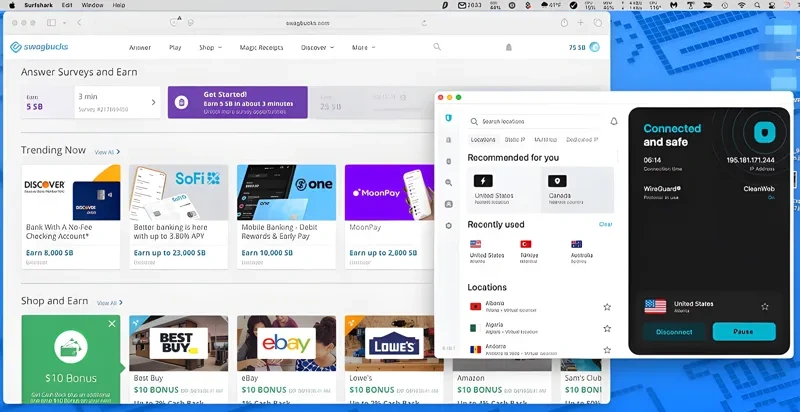
Task: Open macOS Wi-Fi status icon
Action: (741, 5)
